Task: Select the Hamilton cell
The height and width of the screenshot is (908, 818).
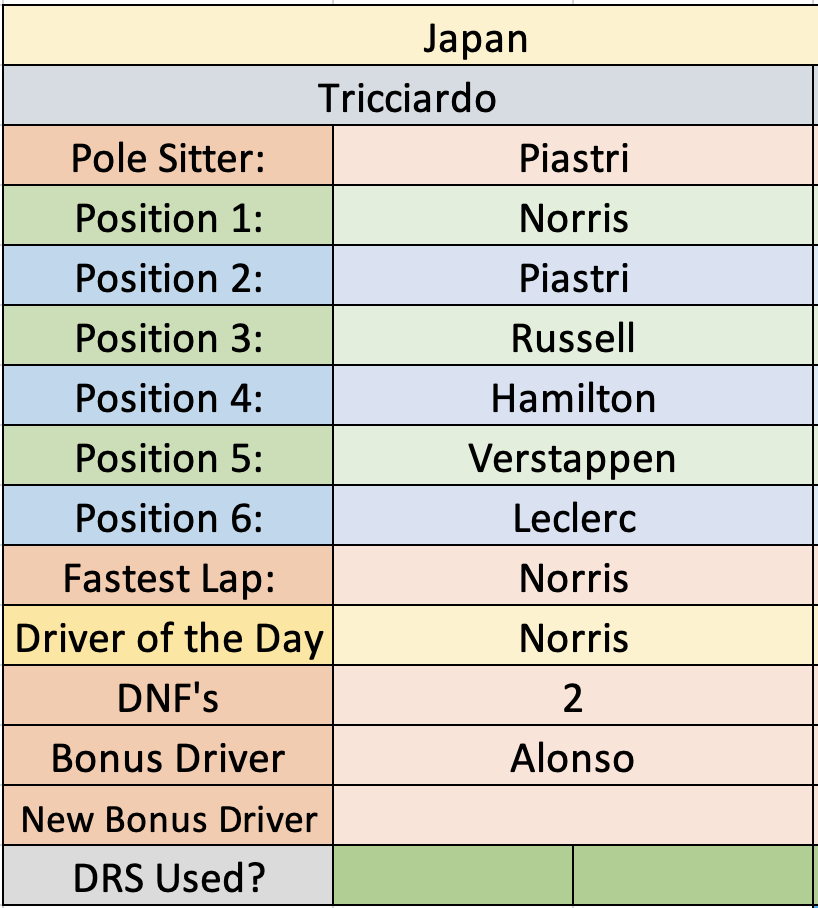Action: pos(573,396)
